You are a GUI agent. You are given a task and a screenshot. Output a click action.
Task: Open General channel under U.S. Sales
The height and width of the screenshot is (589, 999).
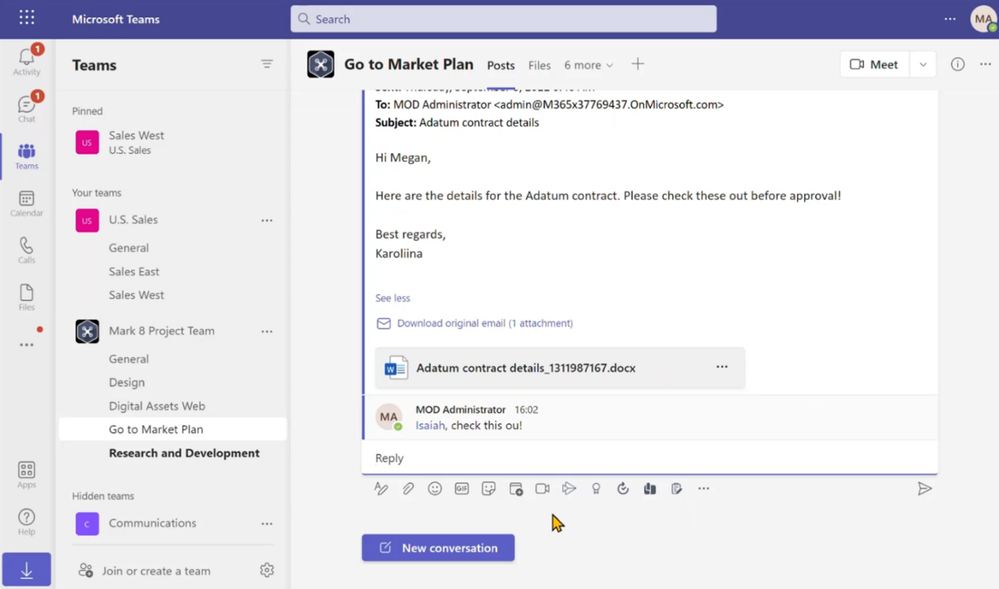pyautogui.click(x=129, y=248)
